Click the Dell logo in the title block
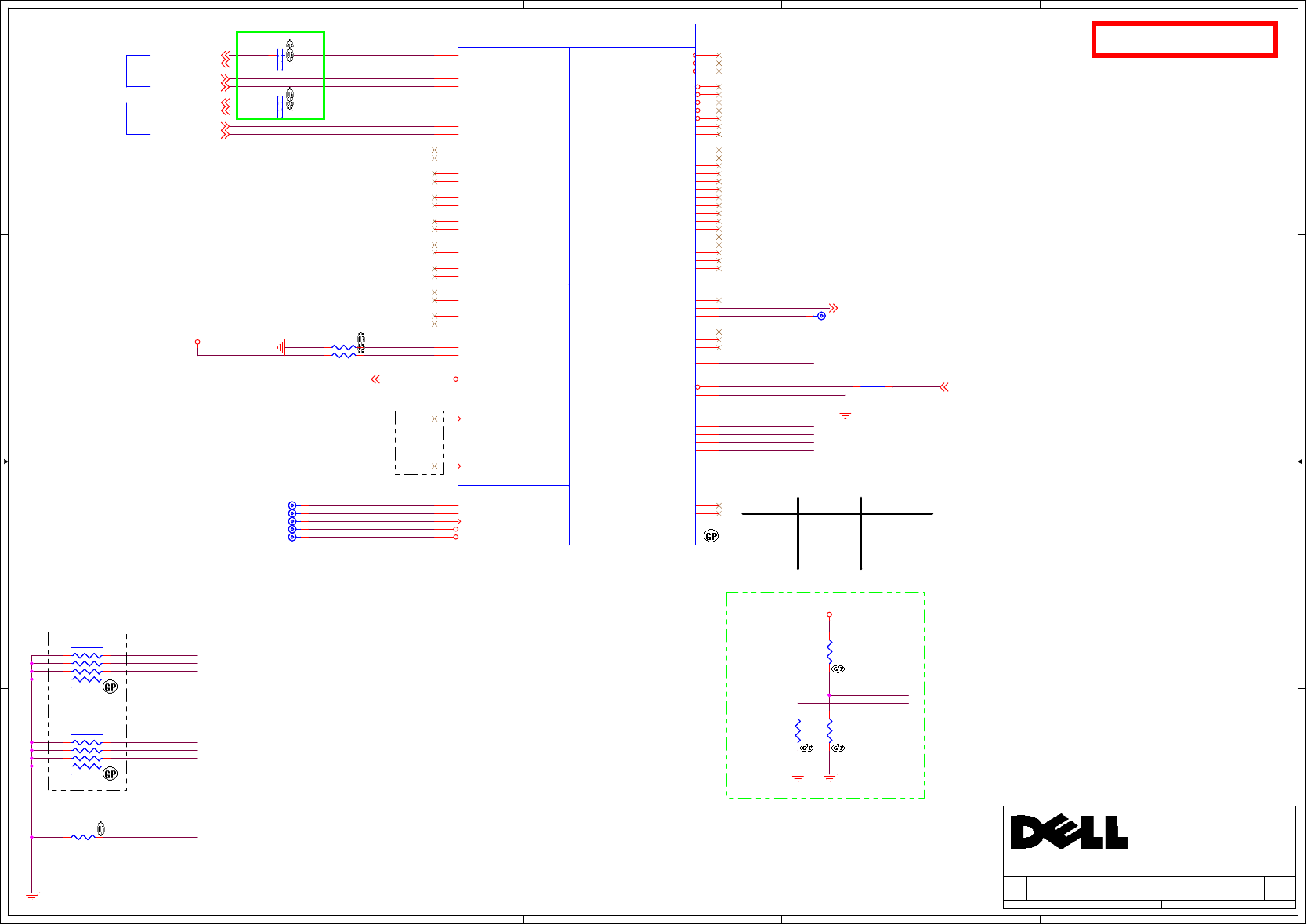Viewport: 1307px width, 924px height. 1069,832
